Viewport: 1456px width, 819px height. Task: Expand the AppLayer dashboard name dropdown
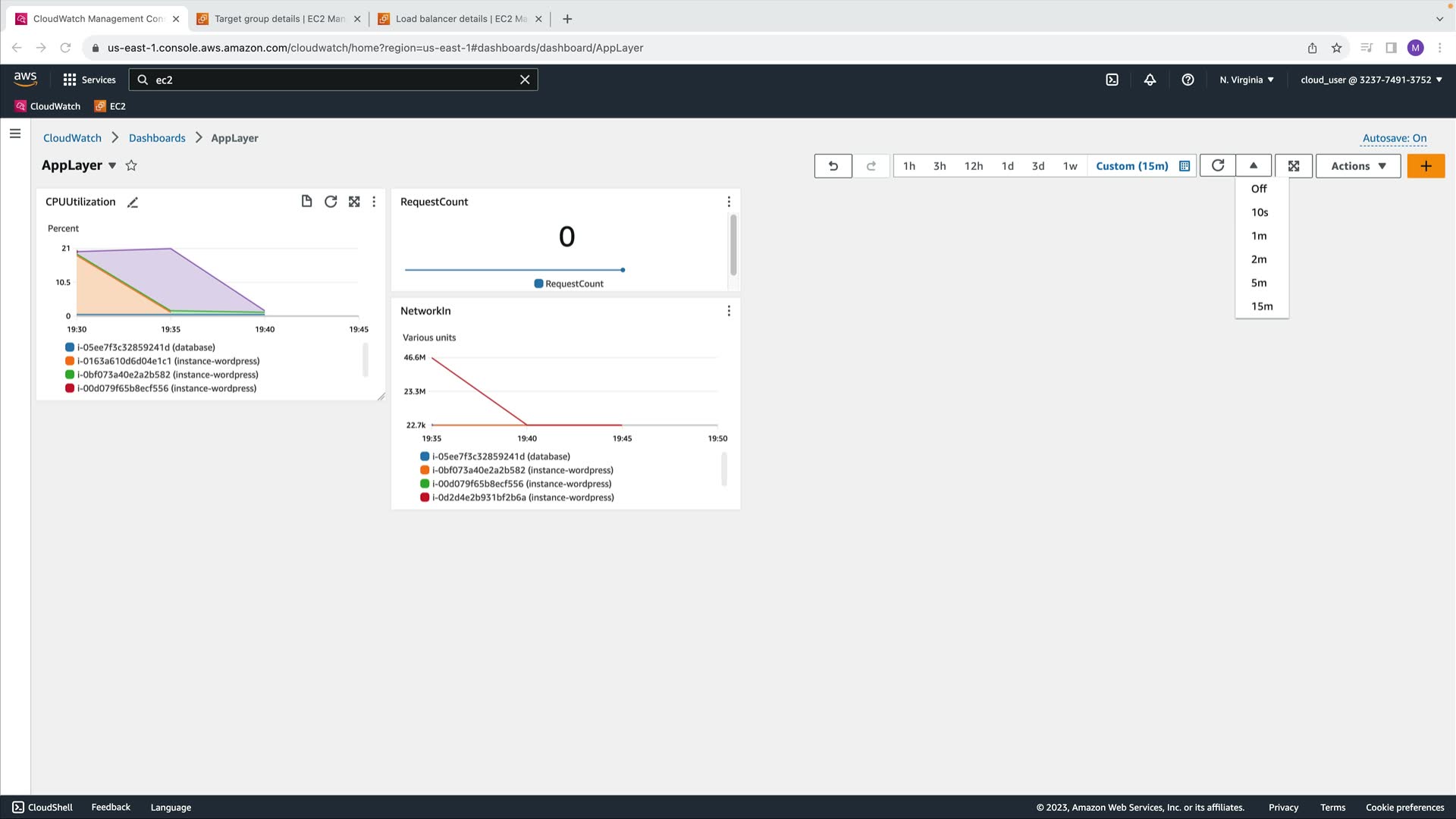[112, 166]
